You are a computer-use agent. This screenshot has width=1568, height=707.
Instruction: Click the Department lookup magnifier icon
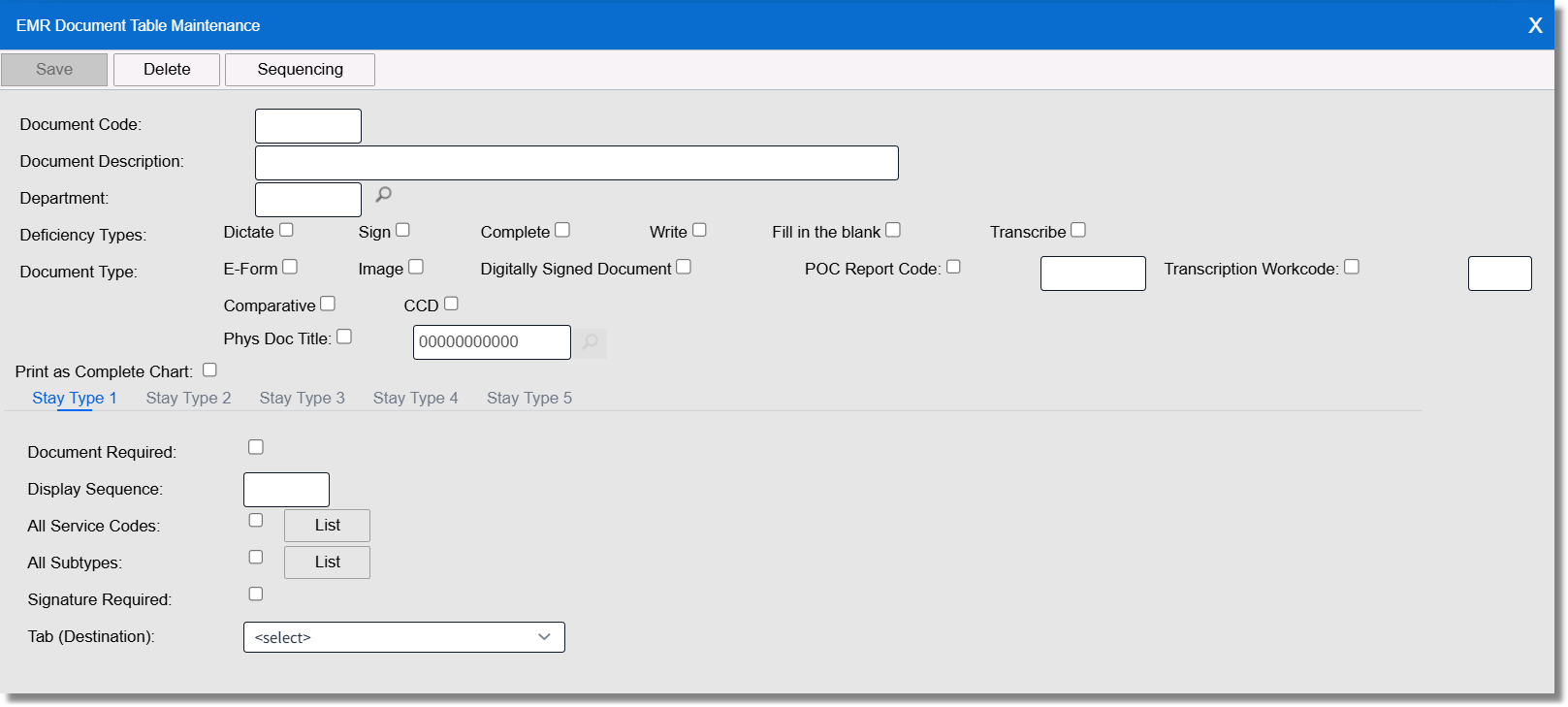[384, 195]
